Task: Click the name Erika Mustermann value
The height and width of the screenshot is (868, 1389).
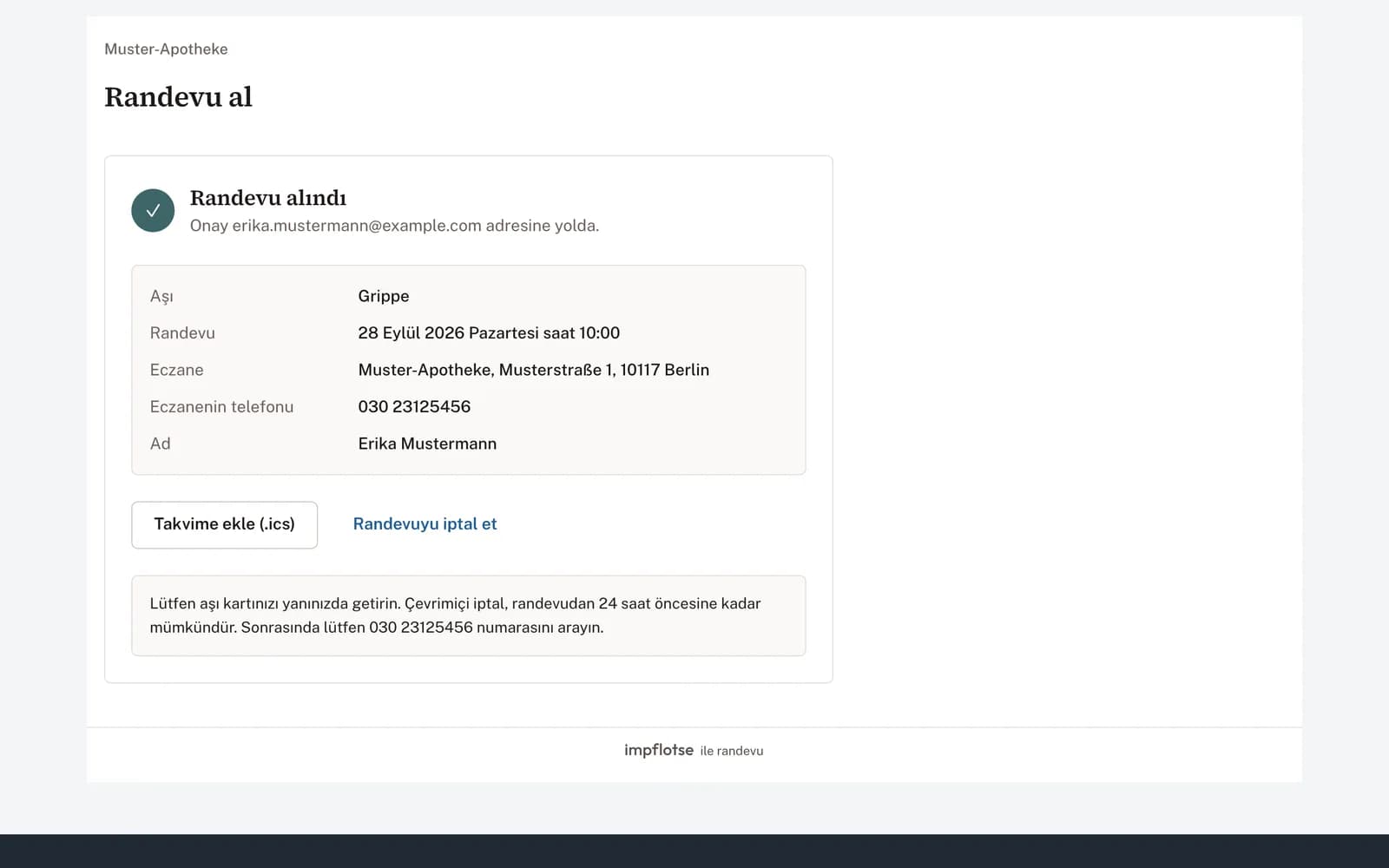Action: pos(427,444)
